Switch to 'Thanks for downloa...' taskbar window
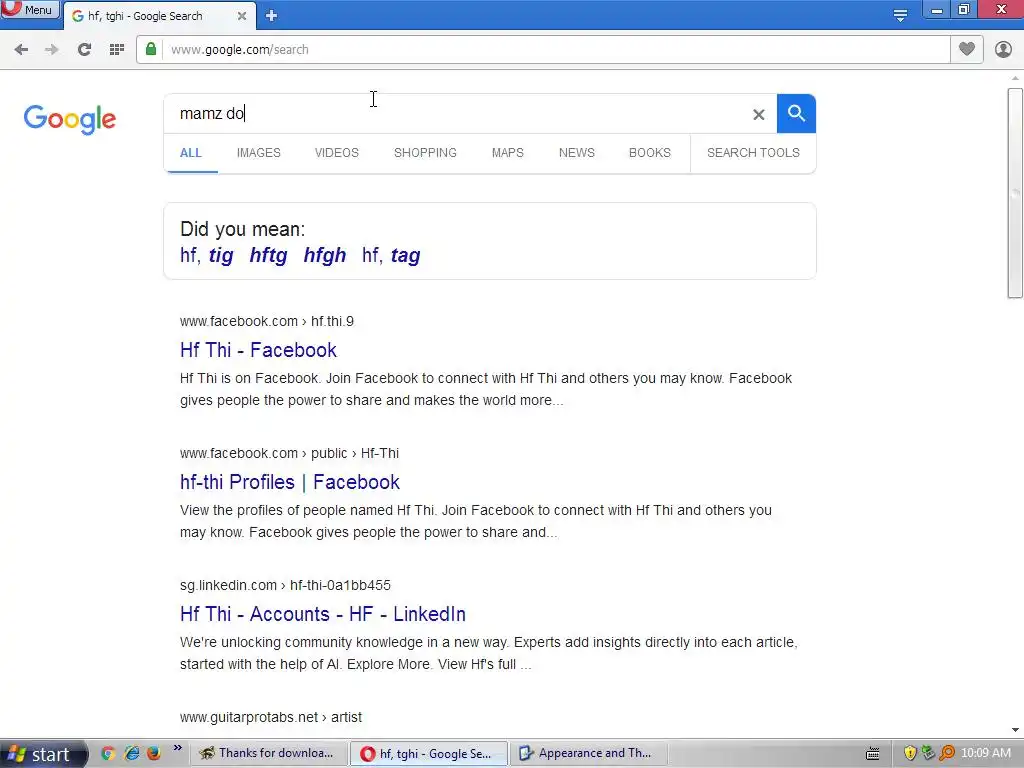This screenshot has width=1024, height=768. [268, 753]
